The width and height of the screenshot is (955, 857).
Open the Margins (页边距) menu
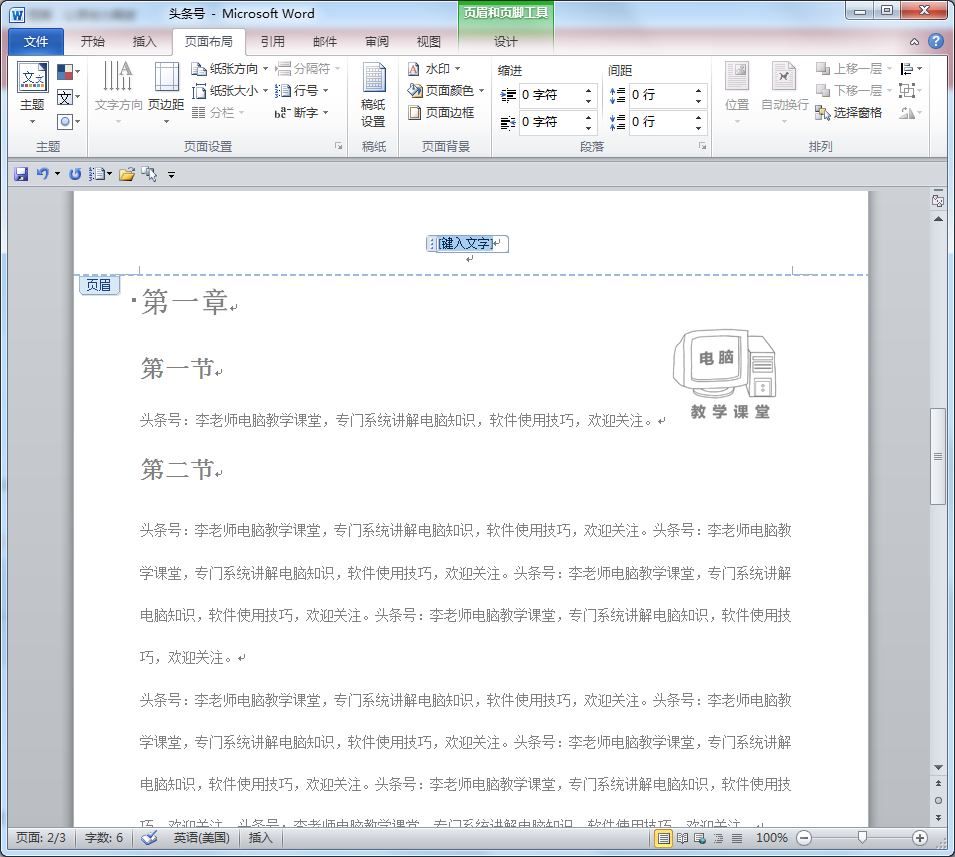166,91
